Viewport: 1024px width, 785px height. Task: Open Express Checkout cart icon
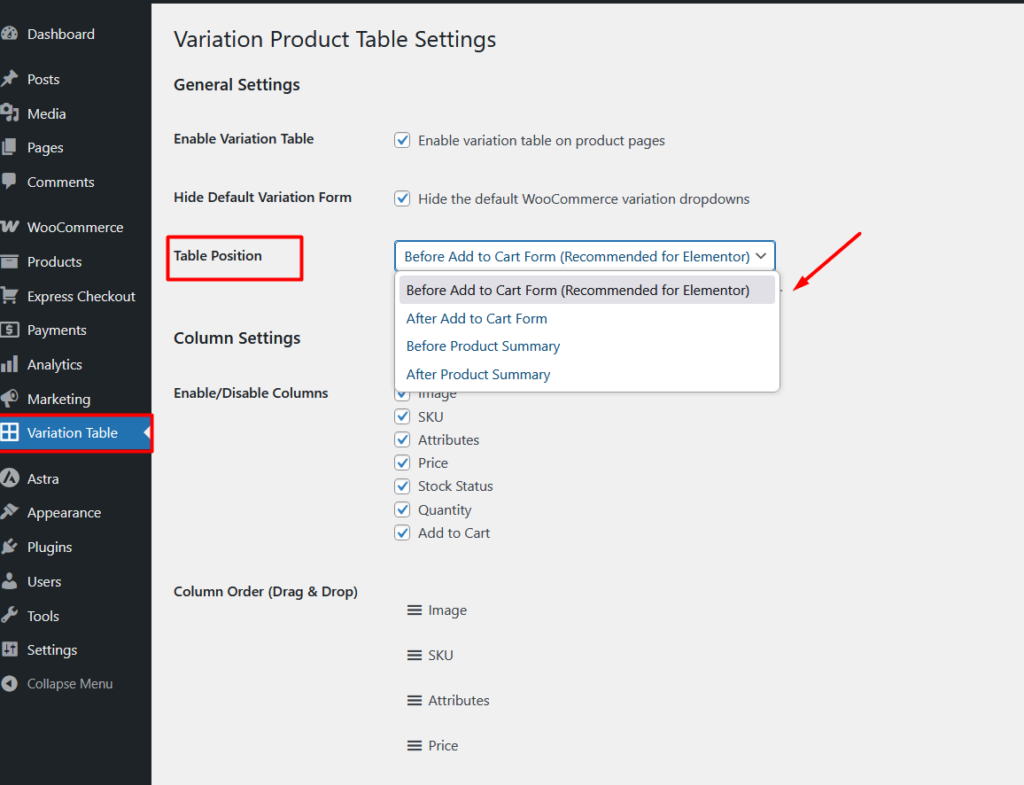(x=9, y=296)
